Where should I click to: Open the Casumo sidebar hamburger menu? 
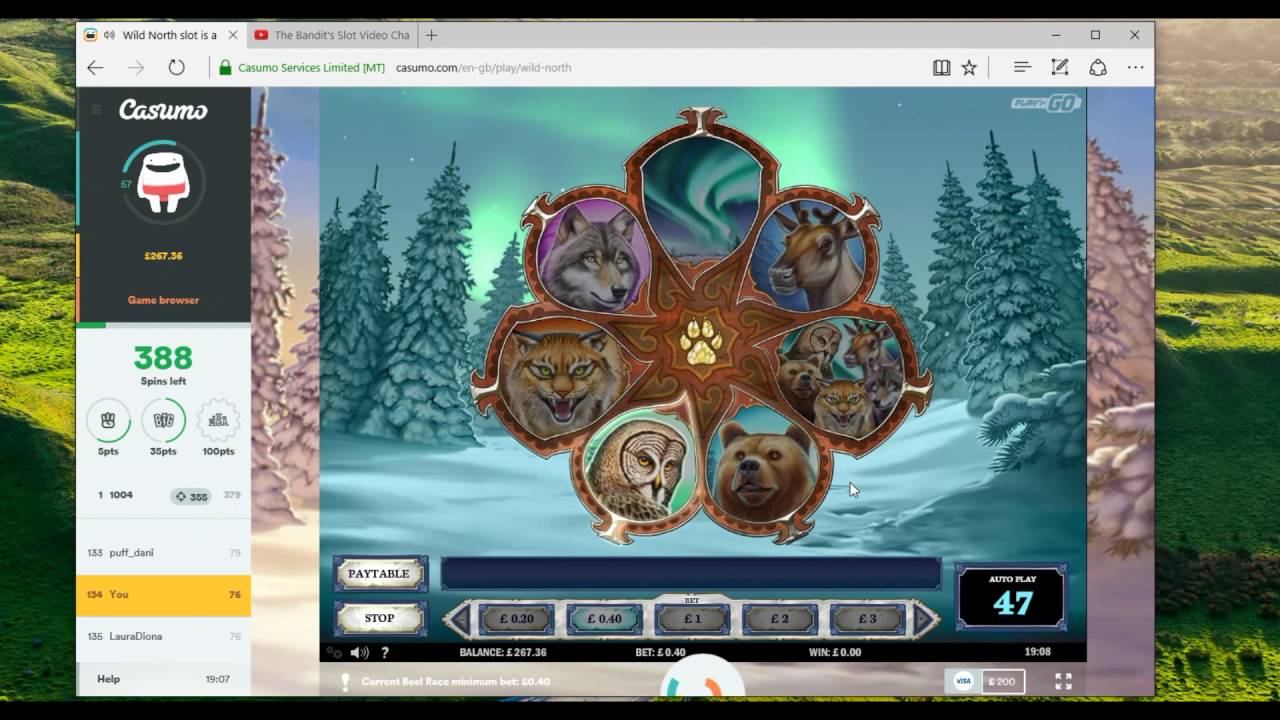(x=97, y=110)
